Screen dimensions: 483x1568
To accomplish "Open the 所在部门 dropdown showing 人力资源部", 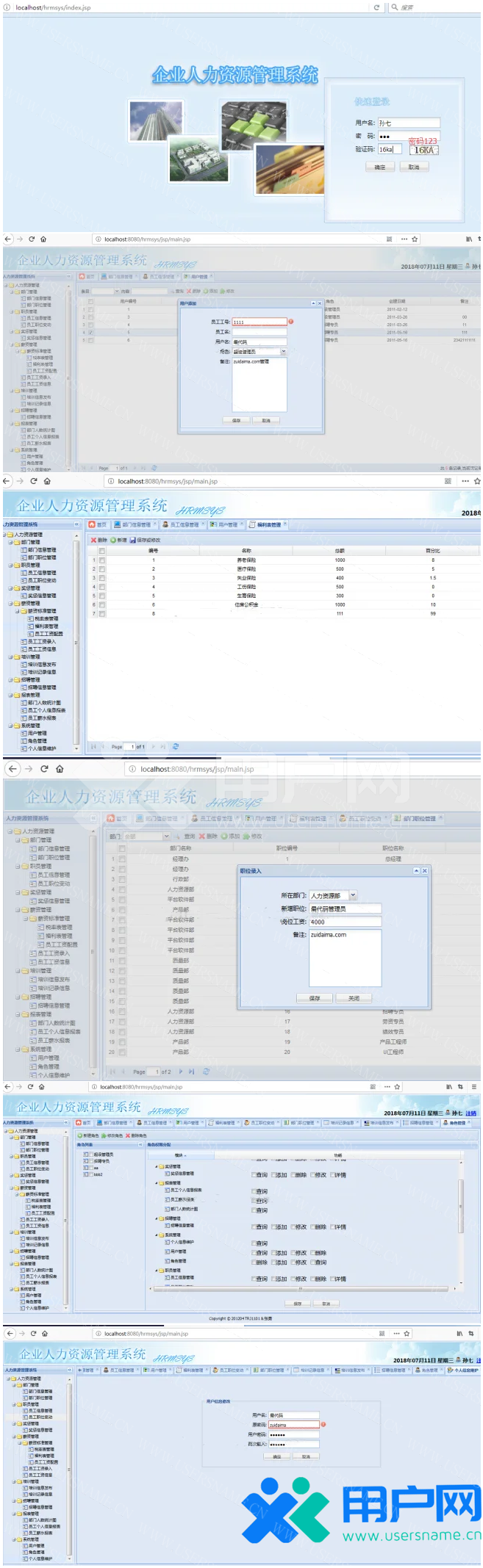I will tap(353, 895).
